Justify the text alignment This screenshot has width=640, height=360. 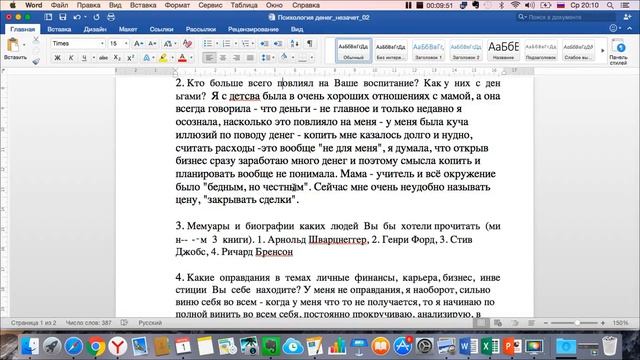pyautogui.click(x=250, y=58)
